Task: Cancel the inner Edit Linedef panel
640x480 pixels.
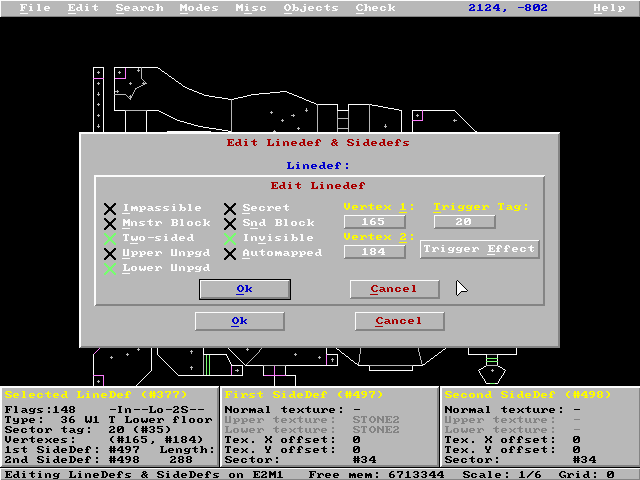Action: tap(394, 289)
